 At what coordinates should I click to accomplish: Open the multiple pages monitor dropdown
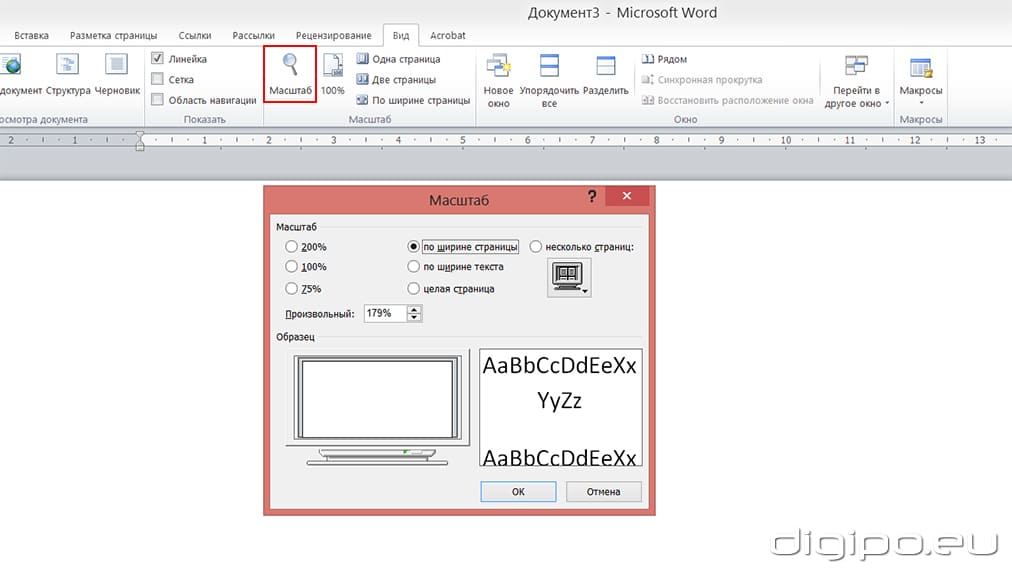pyautogui.click(x=570, y=277)
